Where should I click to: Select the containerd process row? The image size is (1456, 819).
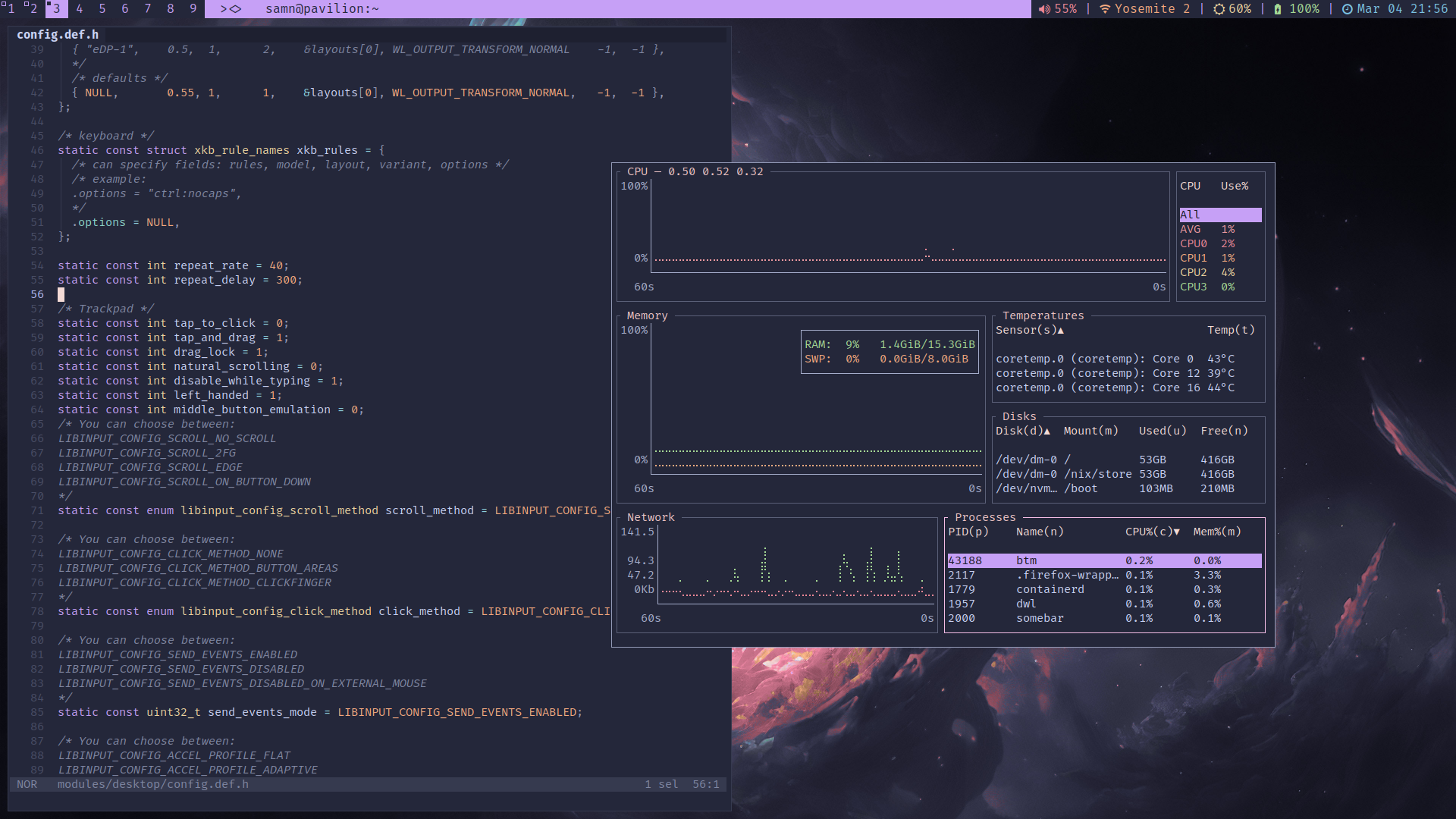[x=1104, y=589]
